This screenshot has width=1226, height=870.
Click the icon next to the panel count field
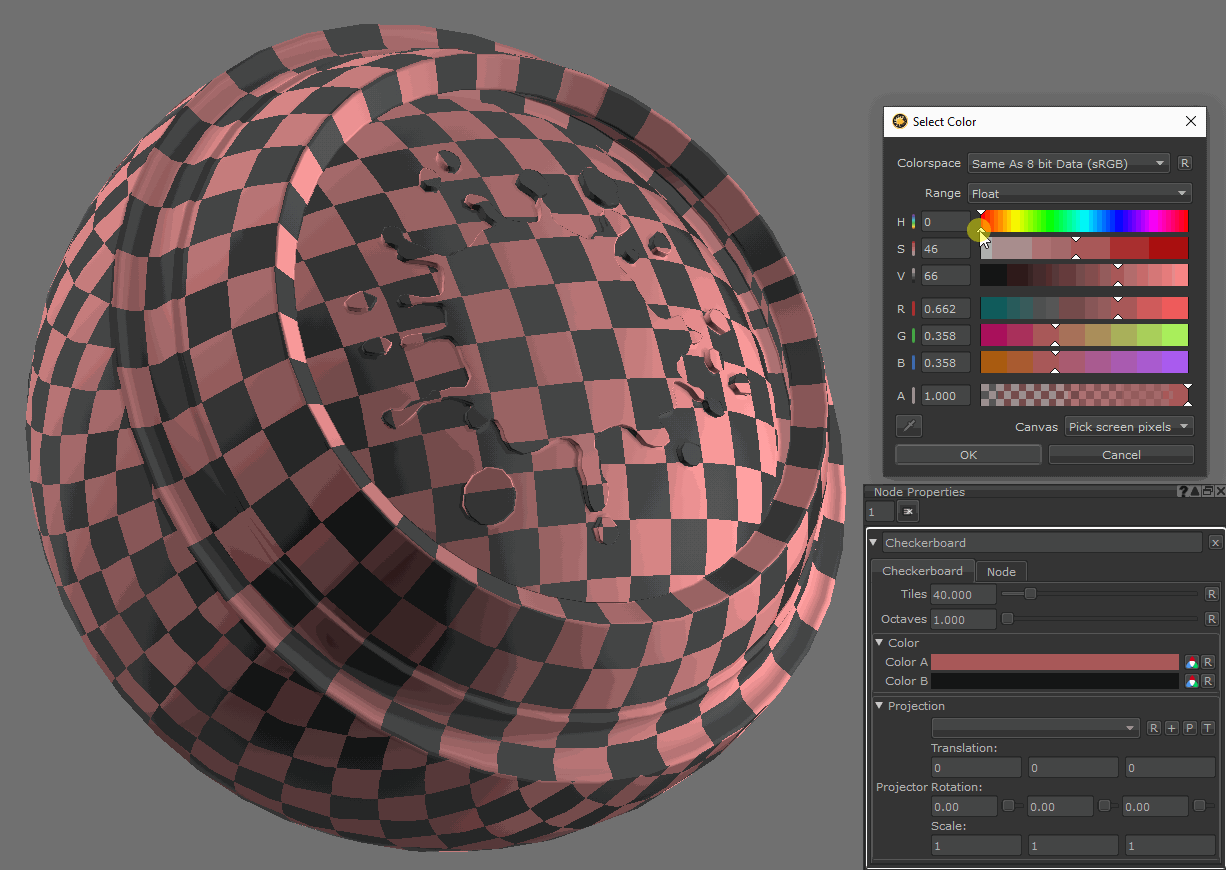point(908,512)
